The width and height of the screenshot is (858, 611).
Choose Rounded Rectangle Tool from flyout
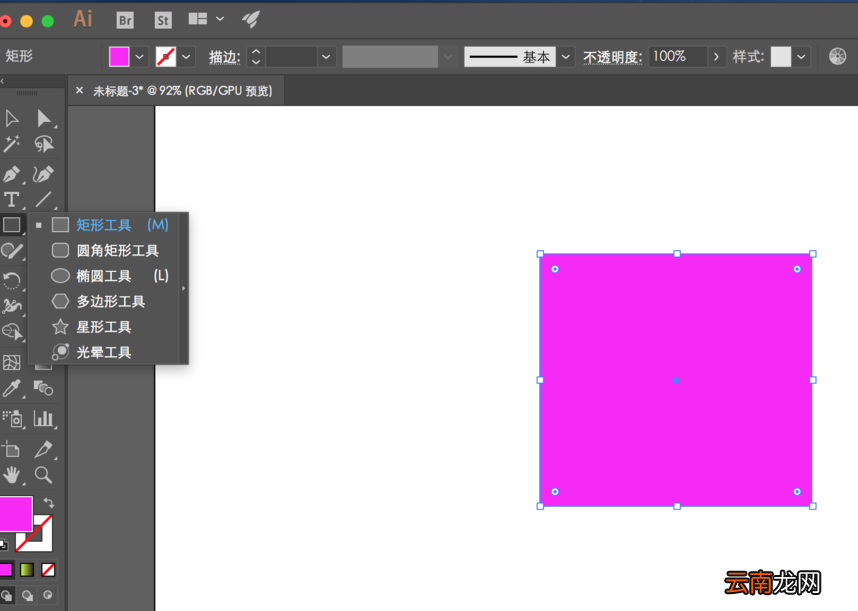tap(108, 251)
